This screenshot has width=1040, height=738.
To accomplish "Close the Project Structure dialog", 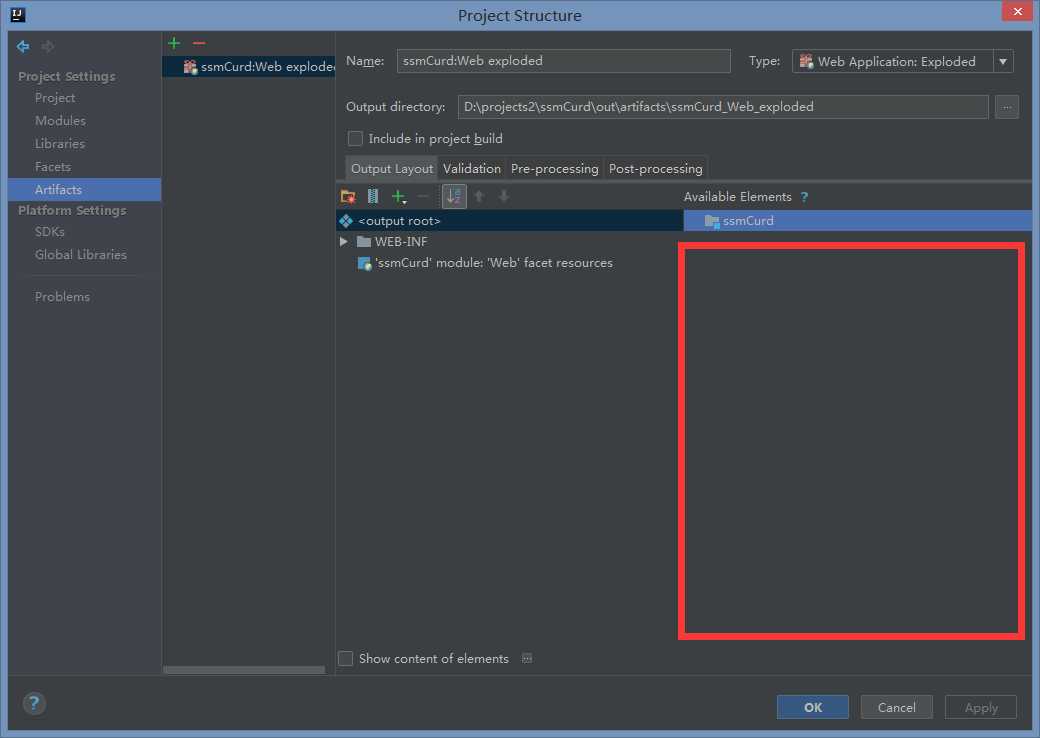I will (1017, 11).
